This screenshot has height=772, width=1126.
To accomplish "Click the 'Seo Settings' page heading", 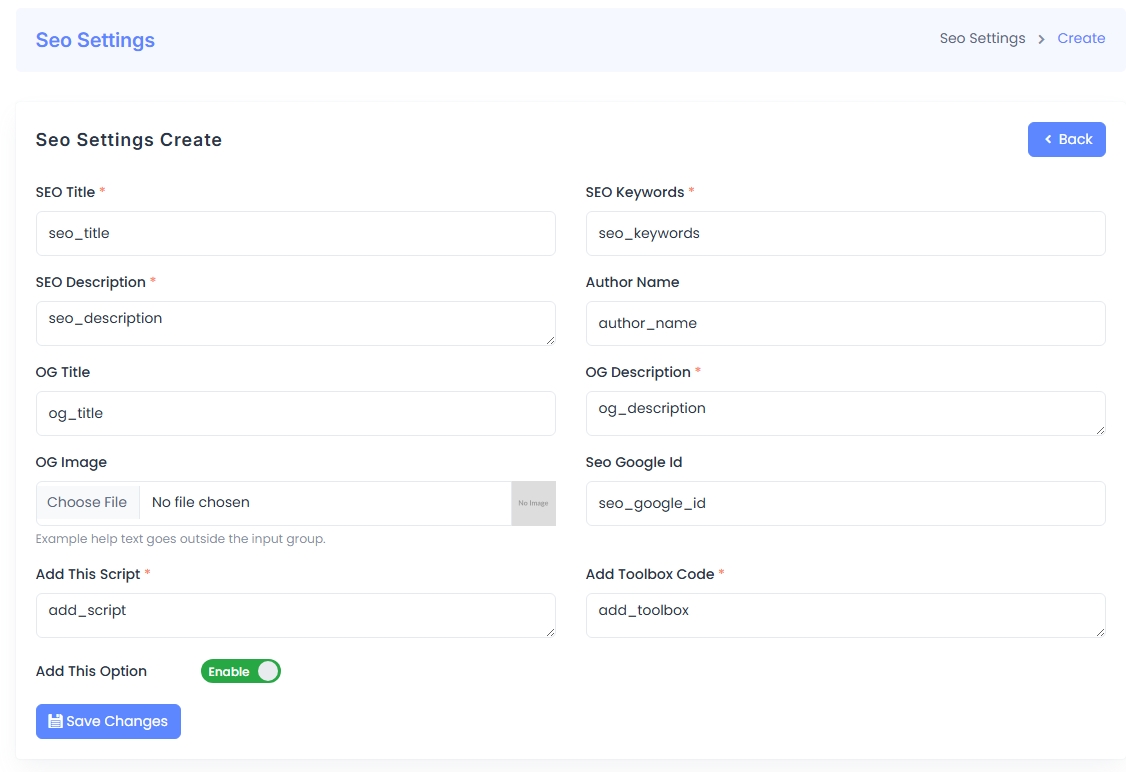I will coord(96,40).
